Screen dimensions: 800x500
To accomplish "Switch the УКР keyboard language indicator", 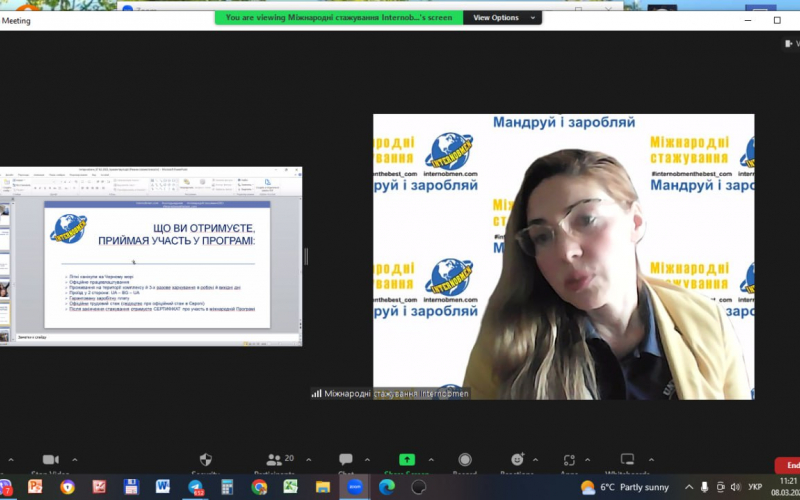I will pos(755,487).
